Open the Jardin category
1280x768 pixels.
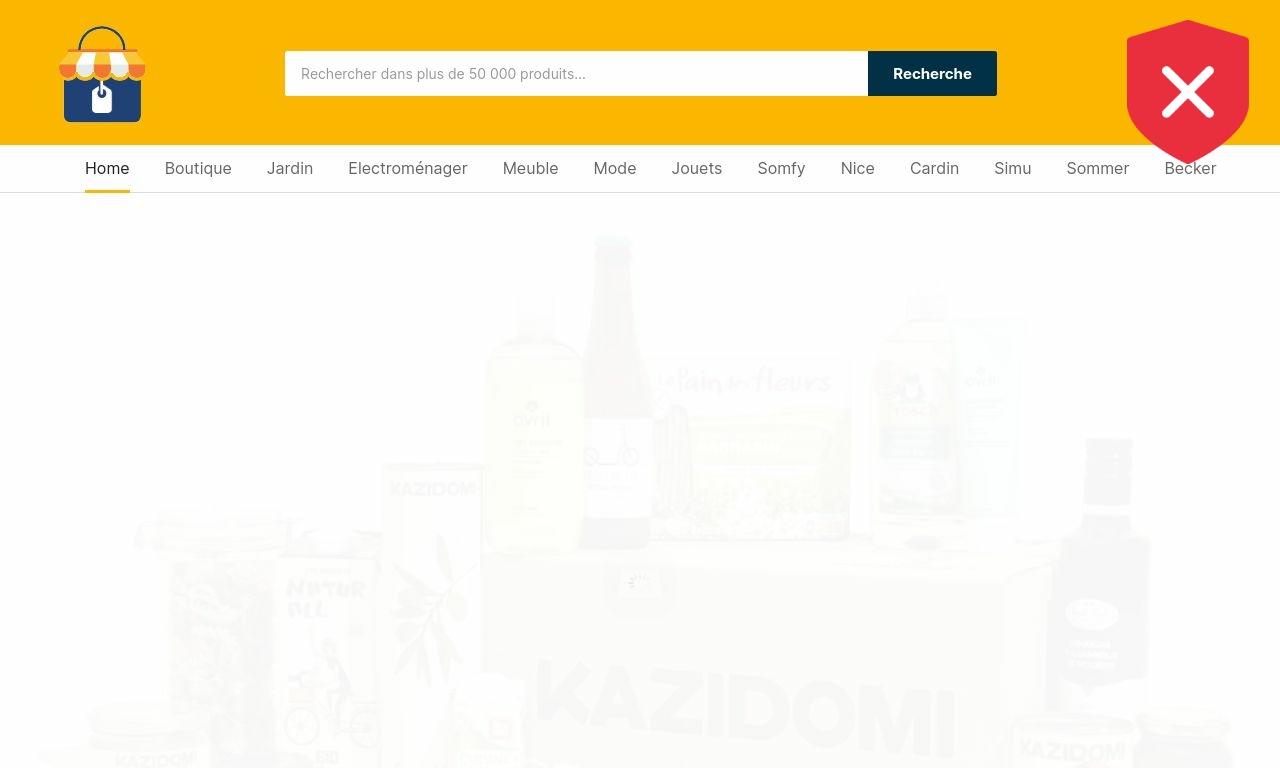(x=290, y=169)
